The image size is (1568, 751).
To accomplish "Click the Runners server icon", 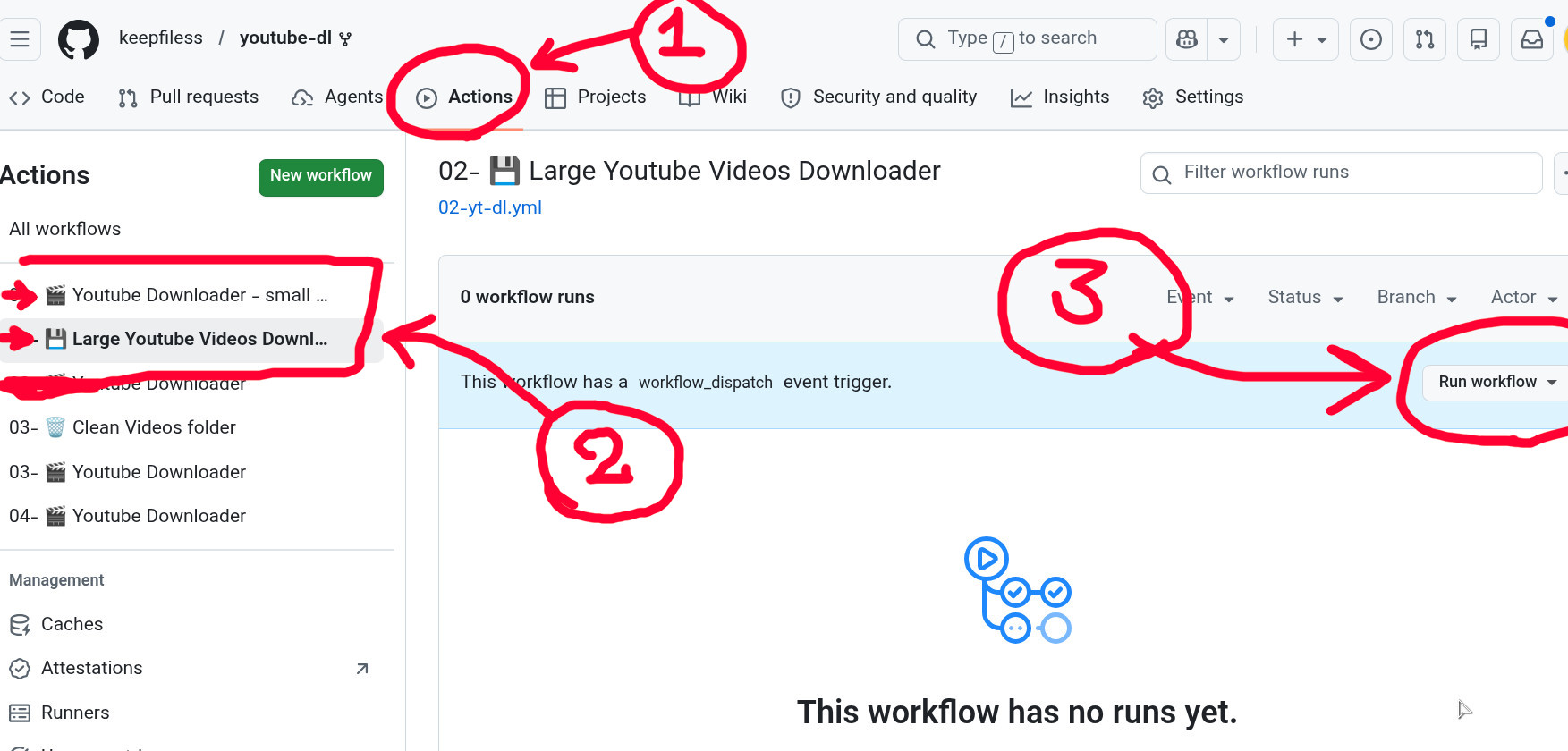I will (x=20, y=713).
